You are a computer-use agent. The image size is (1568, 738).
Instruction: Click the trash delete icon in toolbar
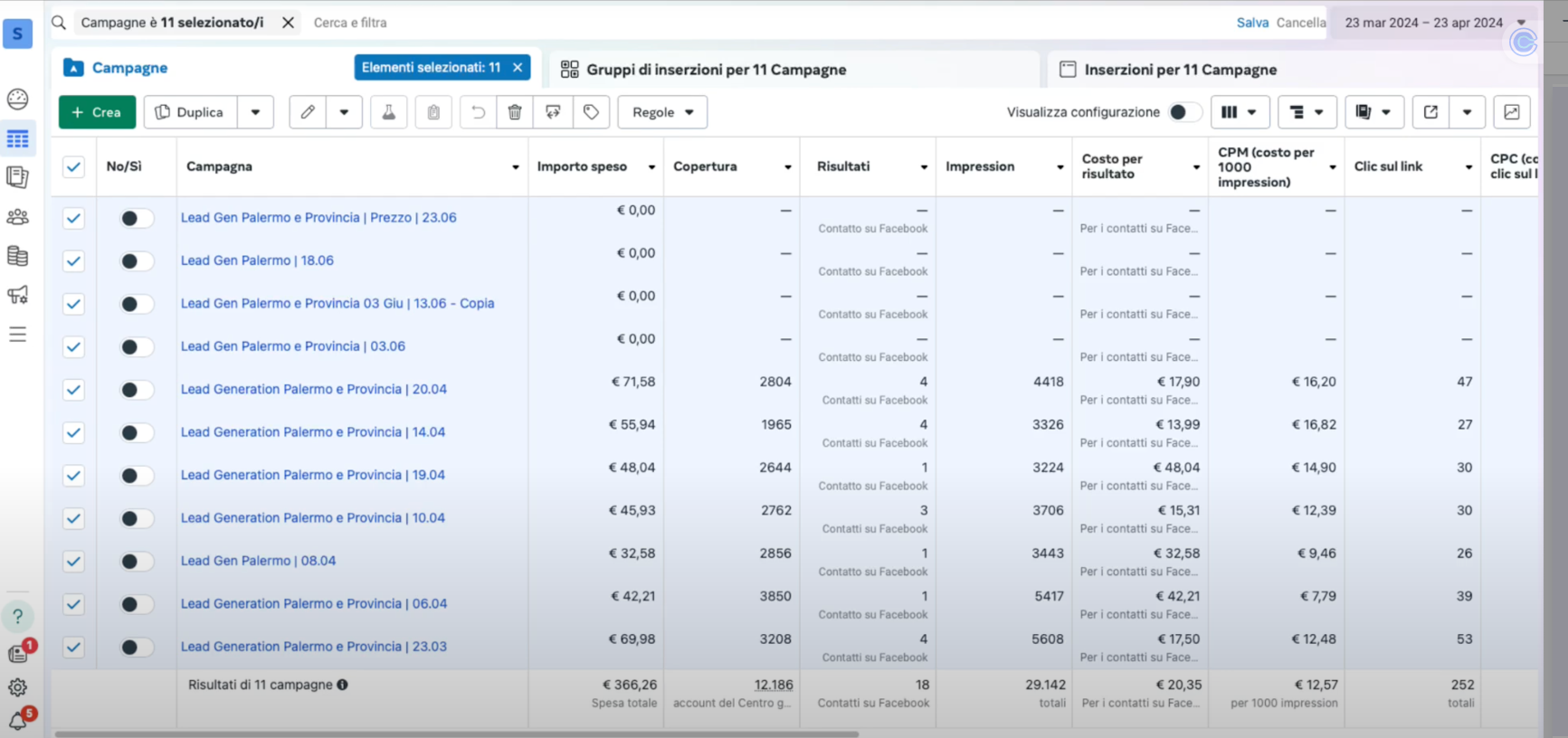[515, 112]
